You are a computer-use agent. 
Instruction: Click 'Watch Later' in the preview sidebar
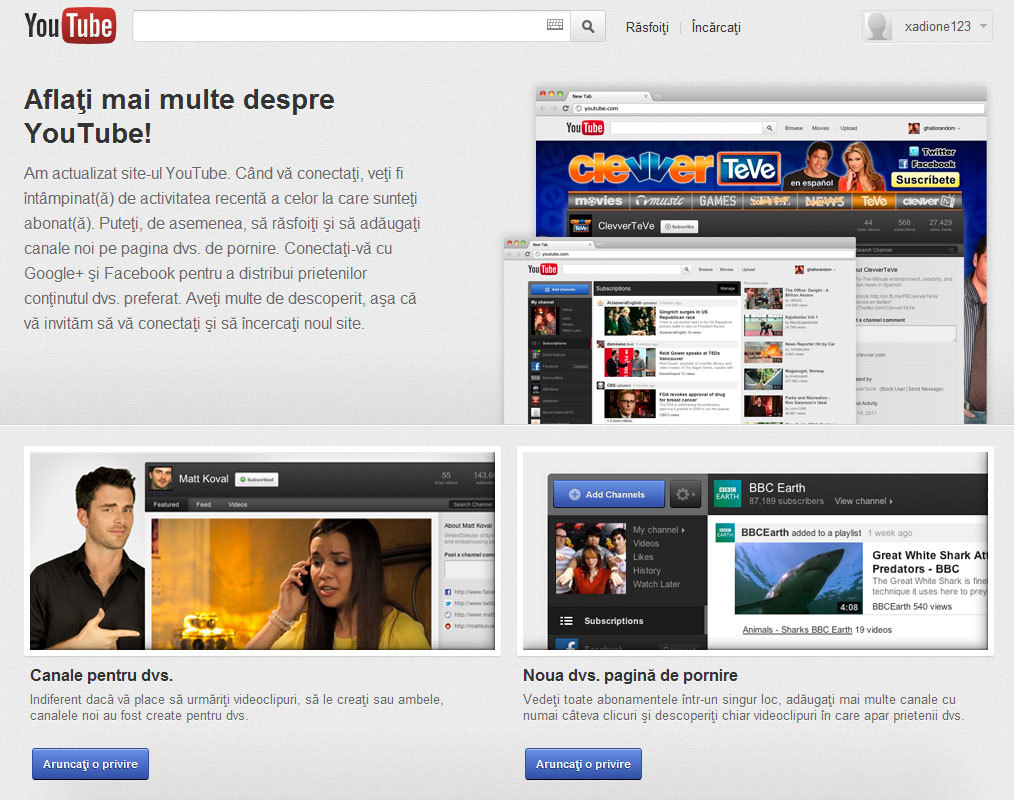point(656,584)
